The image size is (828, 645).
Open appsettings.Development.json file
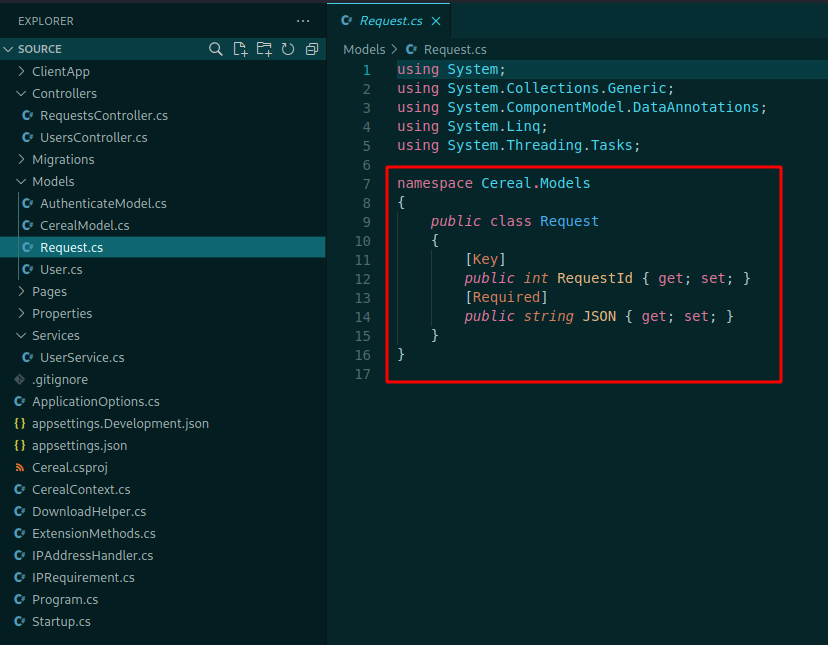(163, 424)
